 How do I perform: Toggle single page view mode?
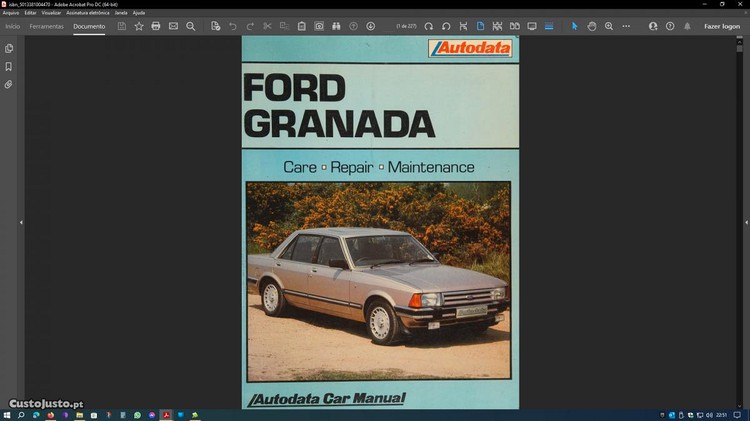(x=480, y=26)
